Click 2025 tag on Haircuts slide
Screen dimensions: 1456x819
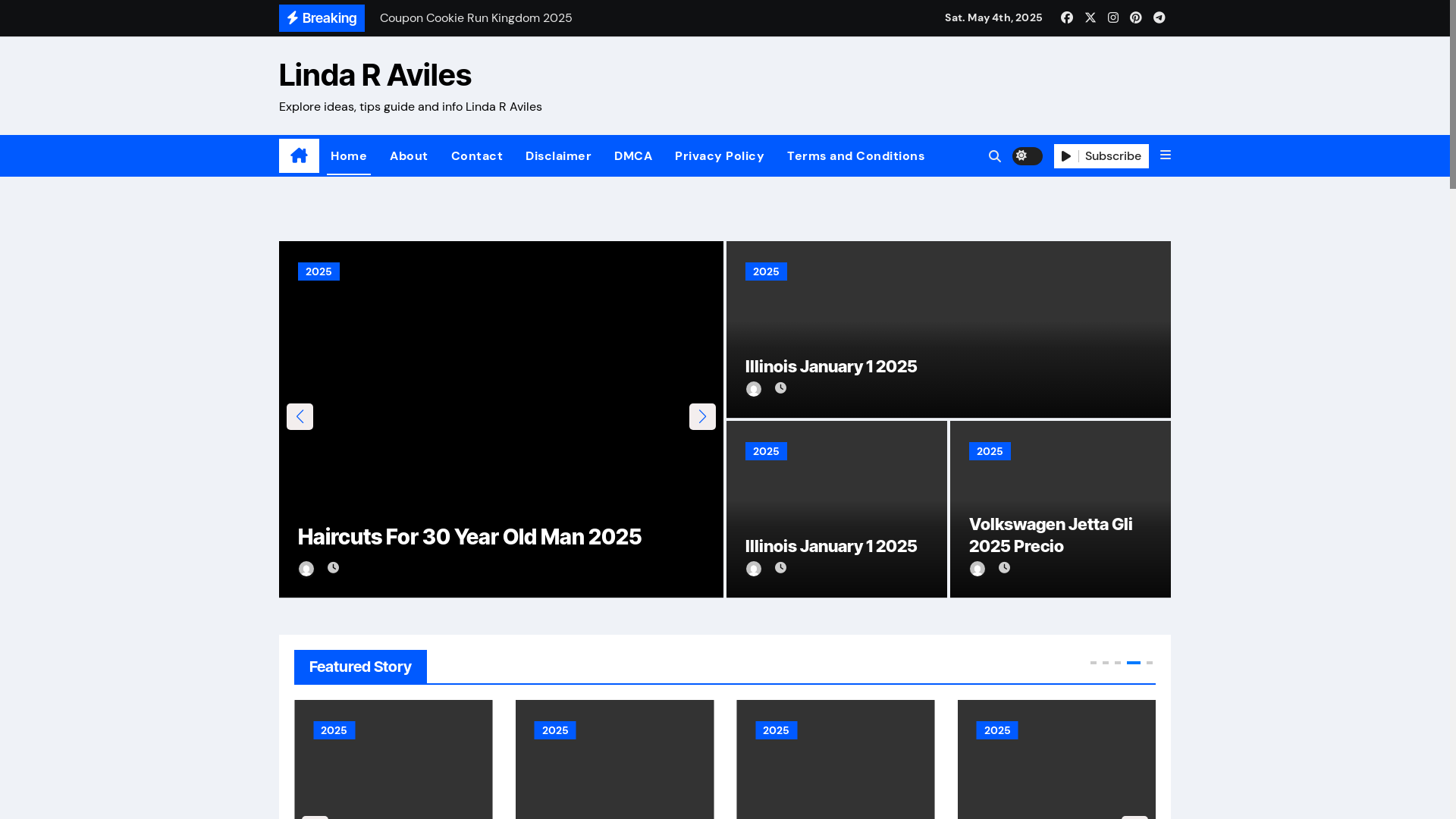318,271
